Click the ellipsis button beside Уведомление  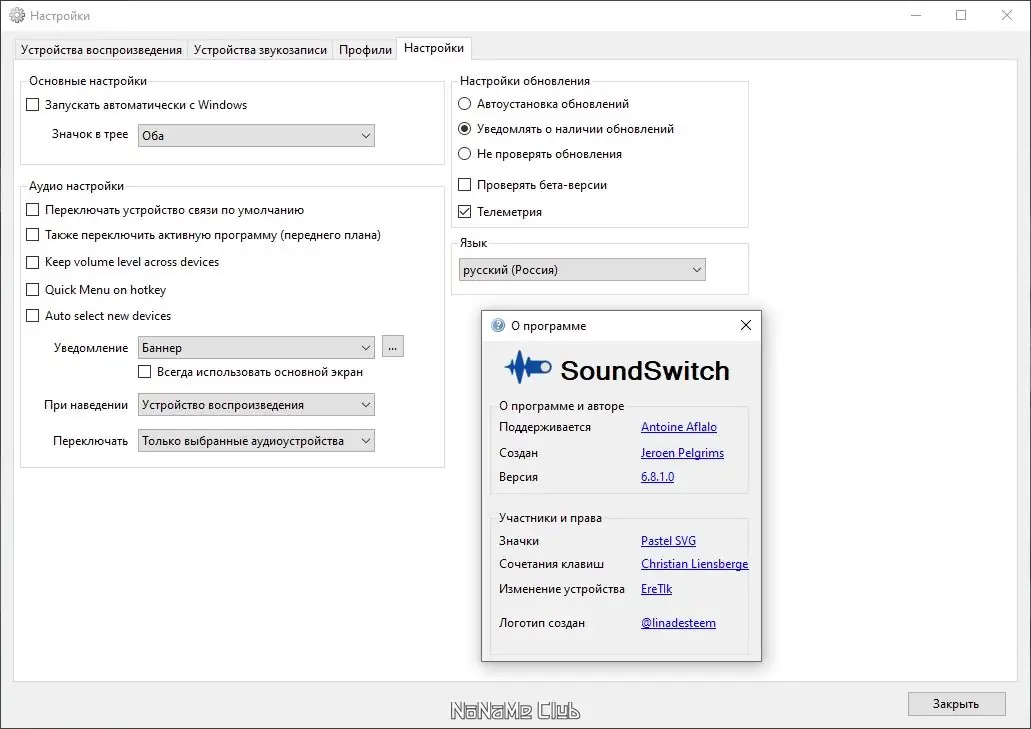pyautogui.click(x=393, y=347)
